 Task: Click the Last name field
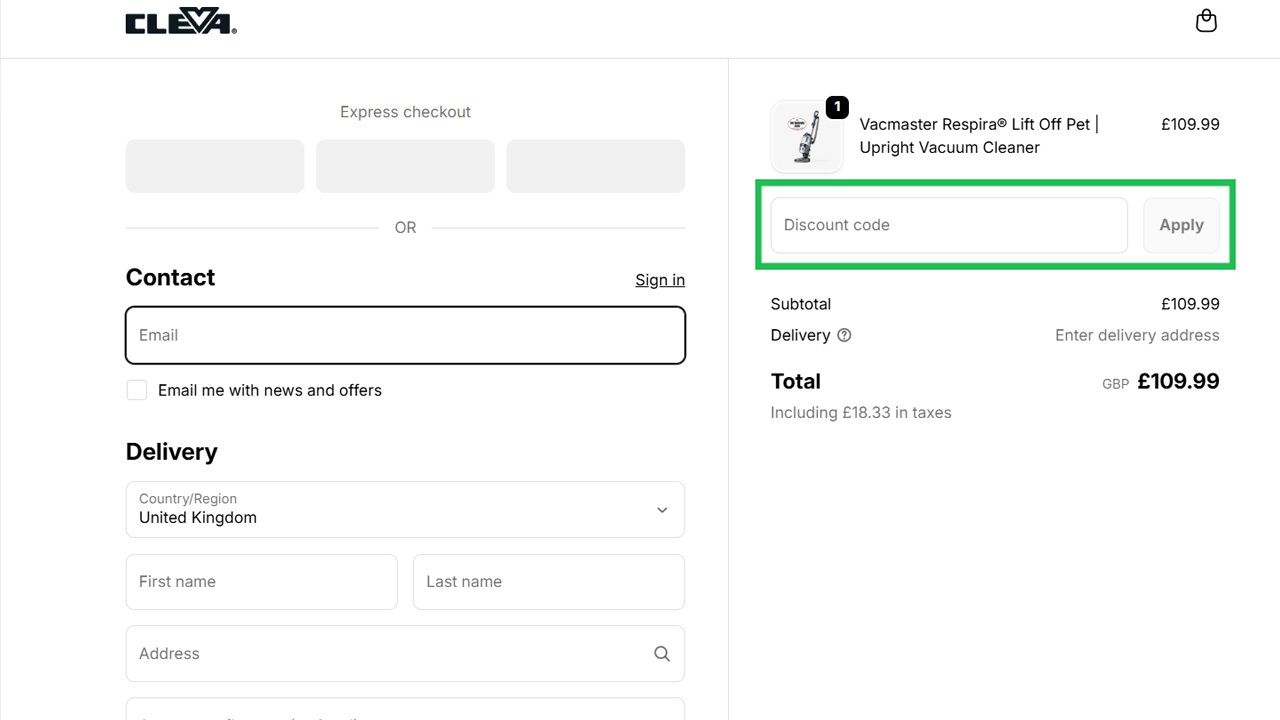coord(549,582)
